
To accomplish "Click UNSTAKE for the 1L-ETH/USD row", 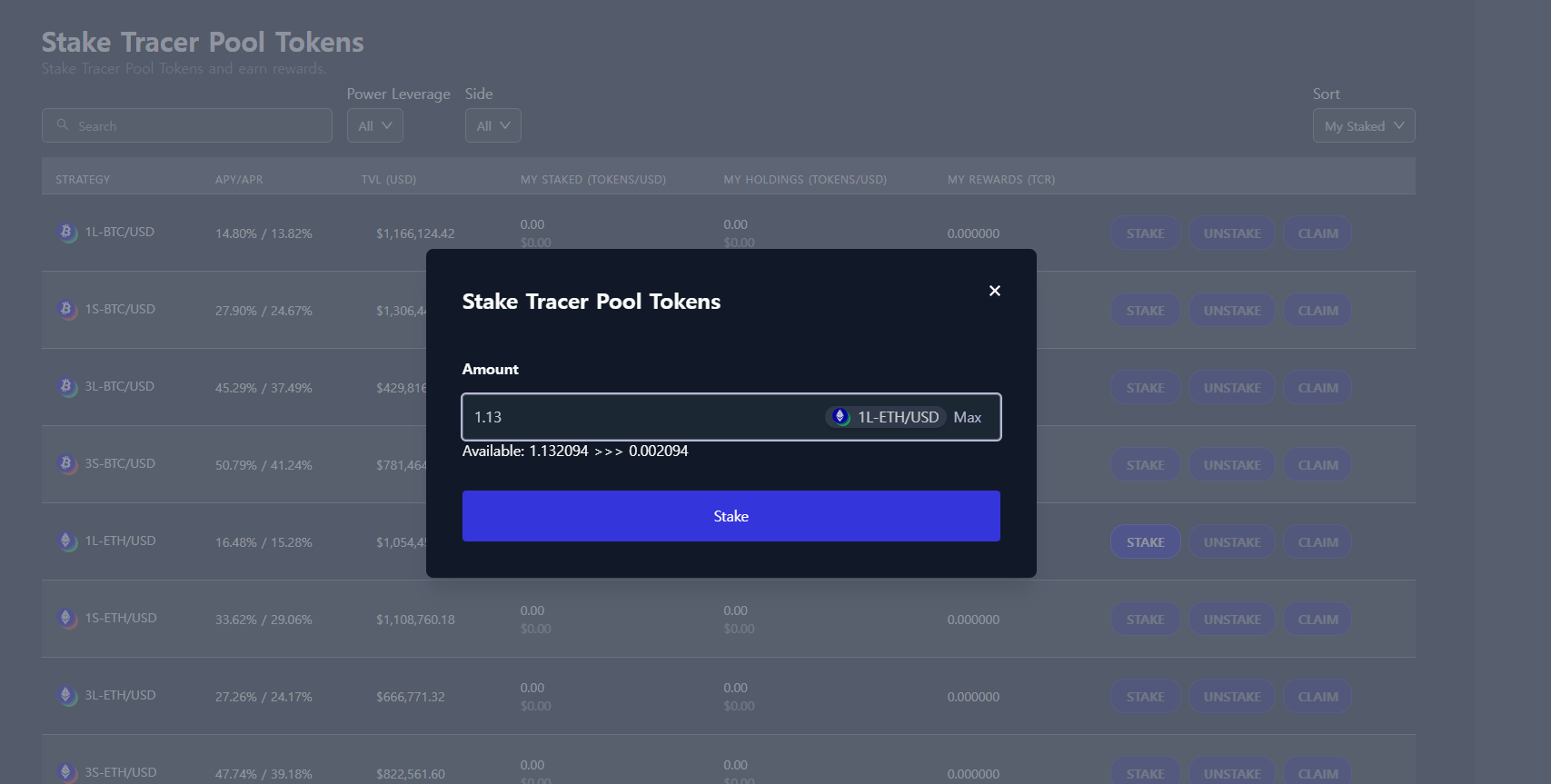I will point(1232,542).
